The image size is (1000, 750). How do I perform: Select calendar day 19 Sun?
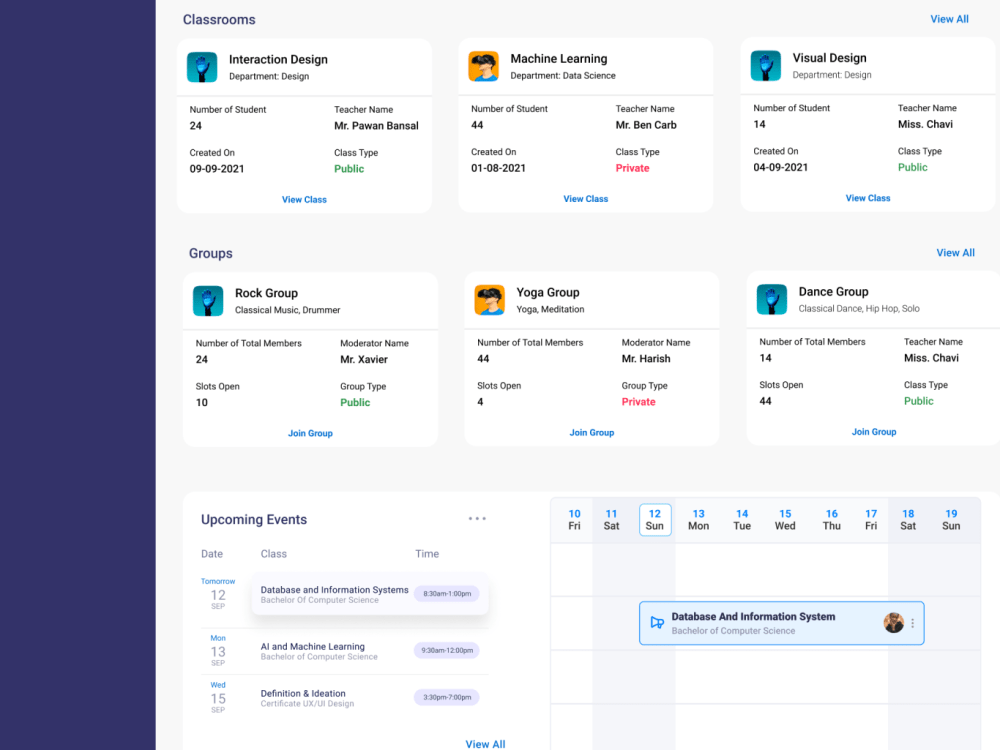(951, 520)
